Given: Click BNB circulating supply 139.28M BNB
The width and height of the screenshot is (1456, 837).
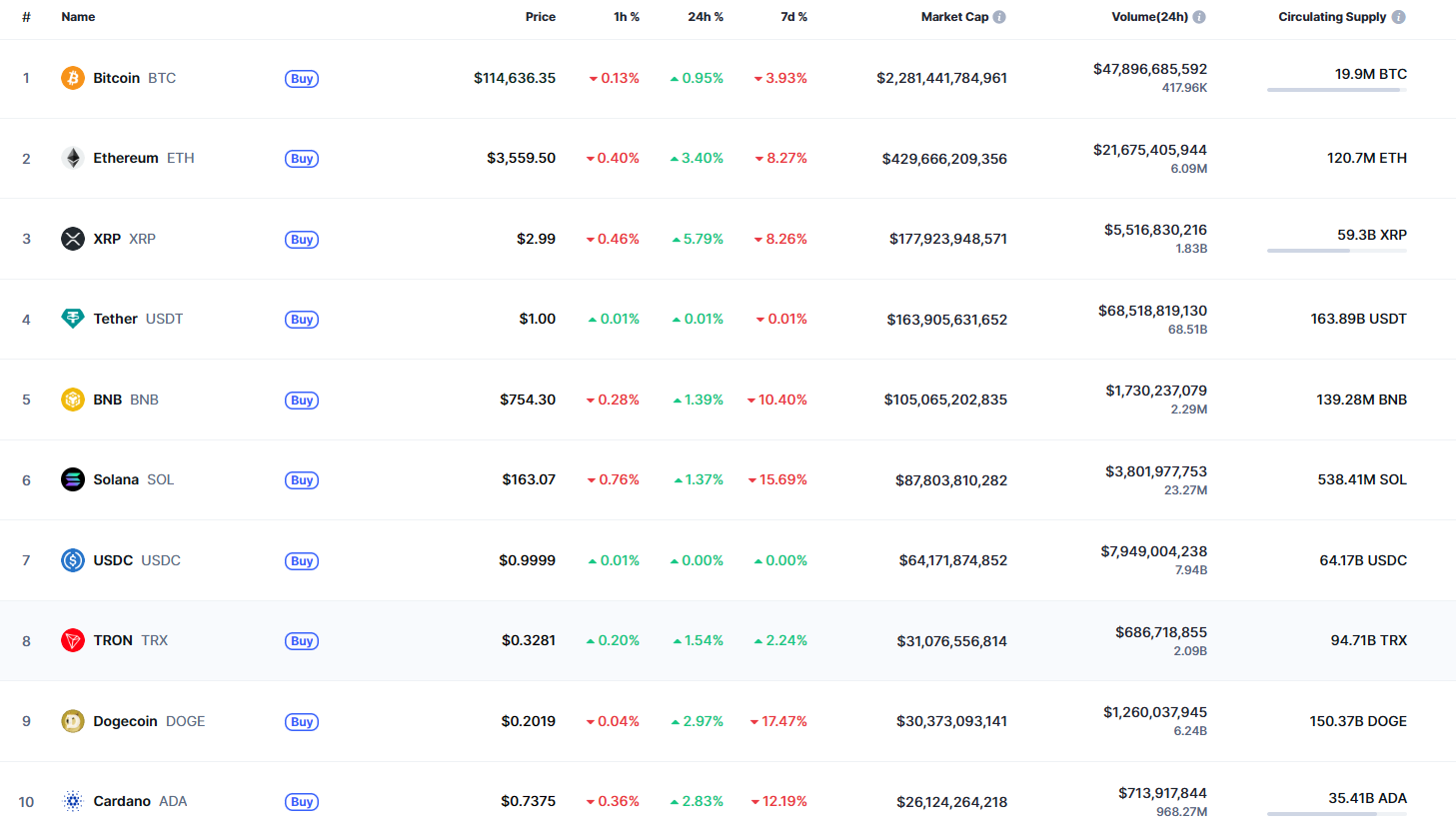Looking at the screenshot, I should (x=1361, y=400).
